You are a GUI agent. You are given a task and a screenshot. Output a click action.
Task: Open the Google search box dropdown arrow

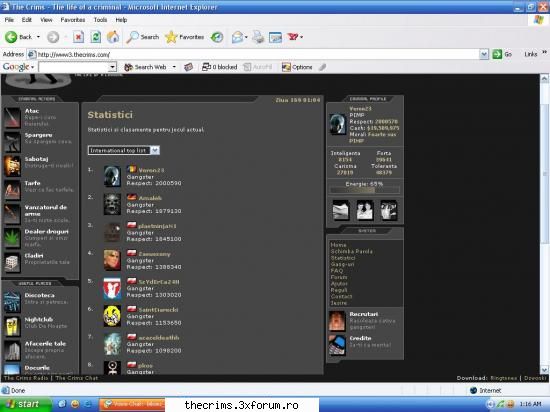point(112,67)
